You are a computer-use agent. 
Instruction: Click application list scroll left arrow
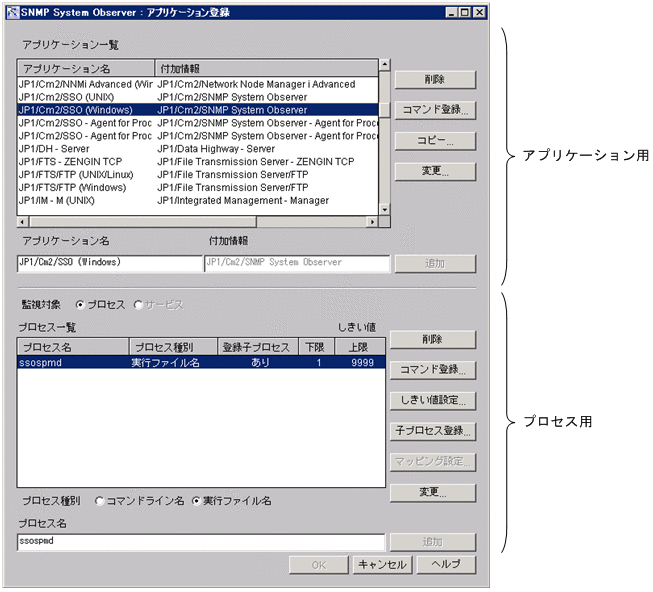23,222
